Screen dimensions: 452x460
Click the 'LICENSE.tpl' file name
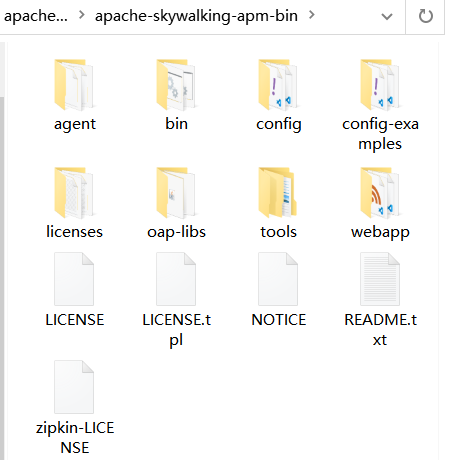(176, 330)
